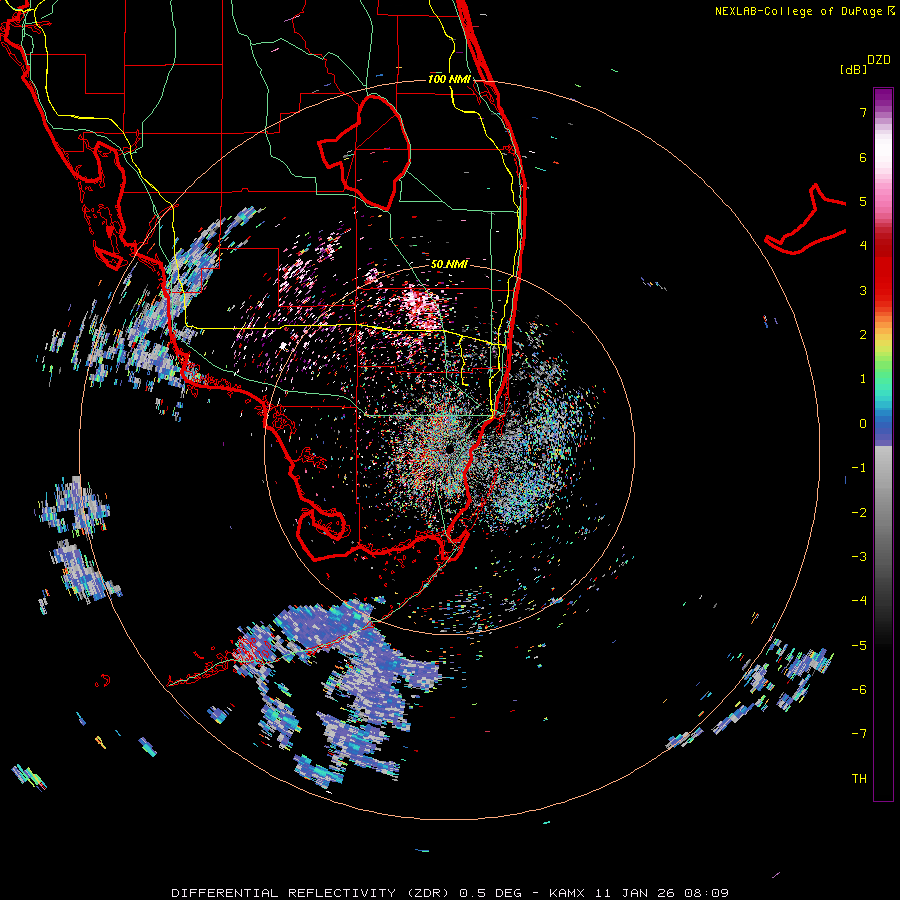Viewport: 900px width, 900px height.
Task: Click the 0 value on the color scale
Action: tap(863, 424)
